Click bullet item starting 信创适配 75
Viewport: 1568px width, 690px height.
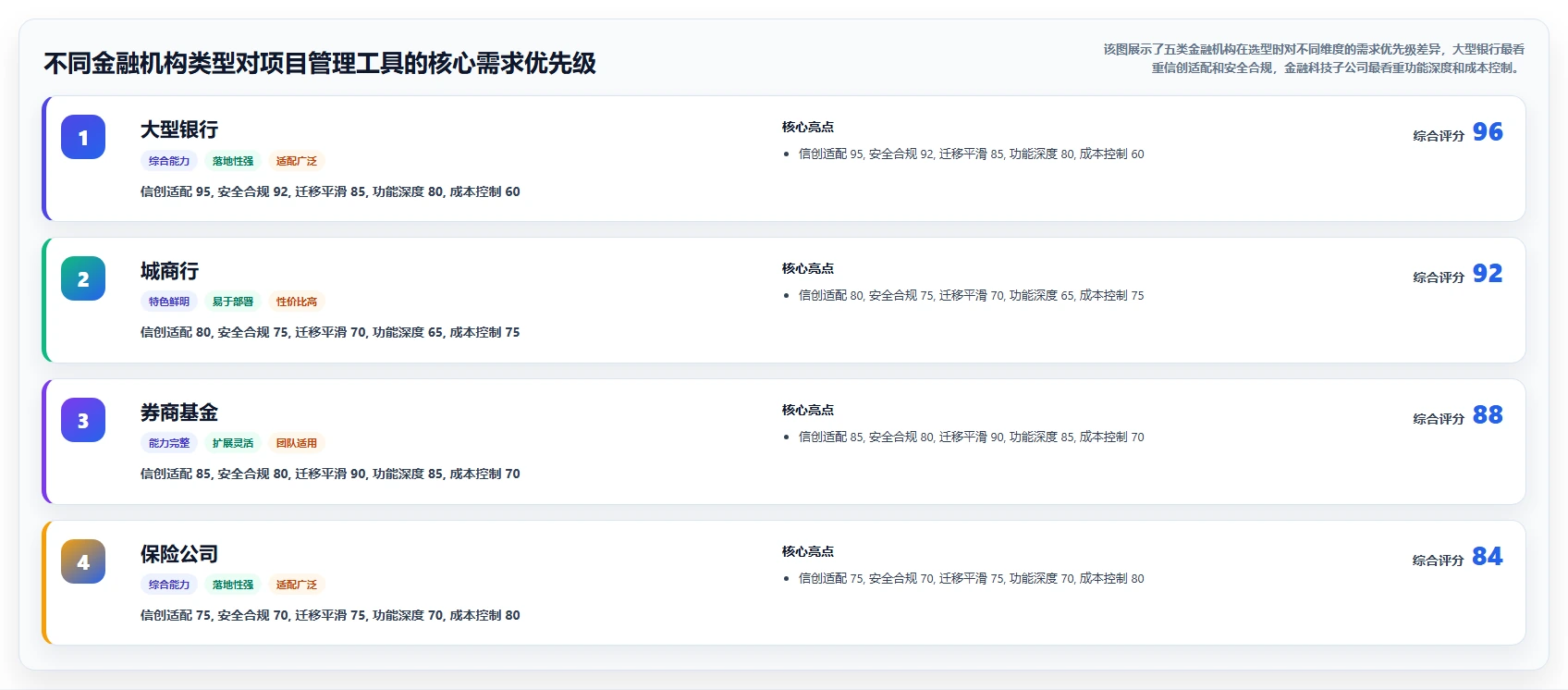[971, 579]
